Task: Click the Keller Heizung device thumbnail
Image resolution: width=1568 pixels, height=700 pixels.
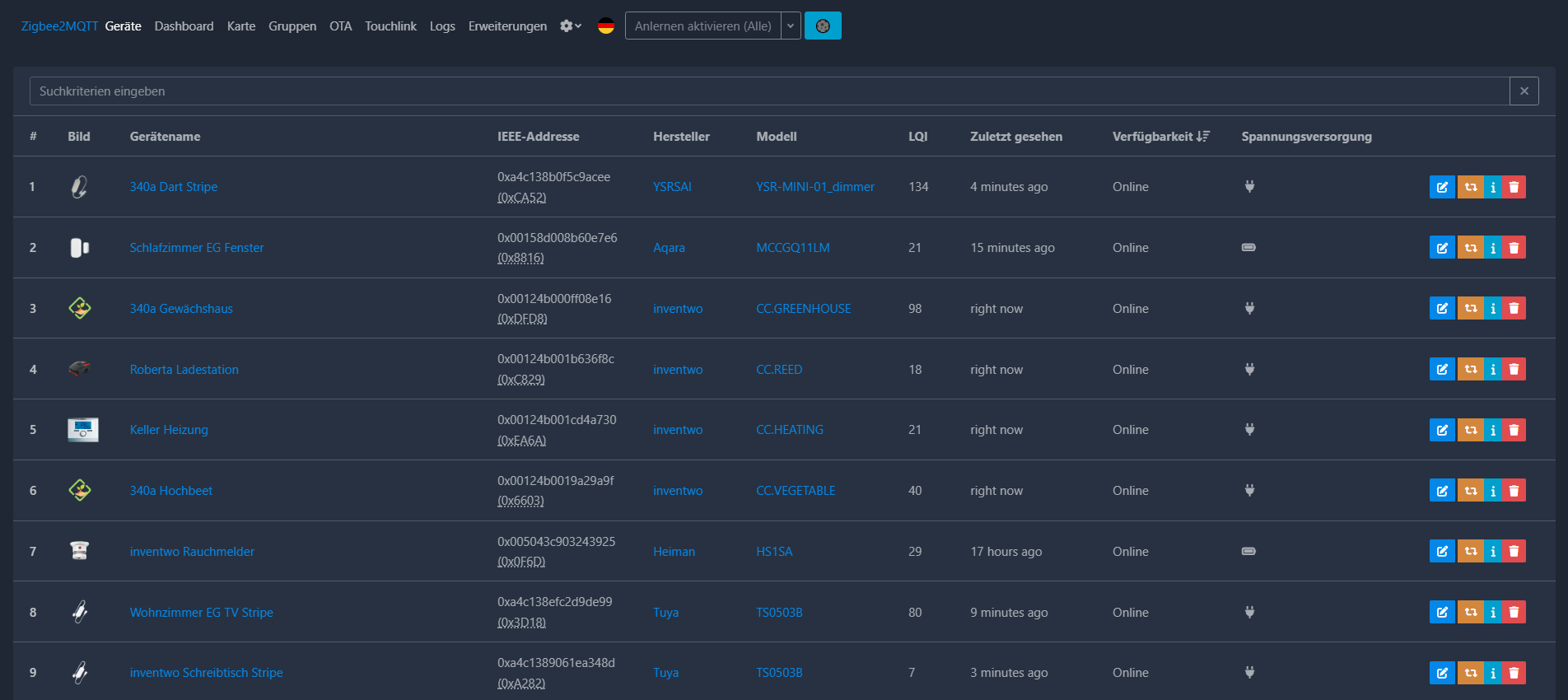Action: 82,430
